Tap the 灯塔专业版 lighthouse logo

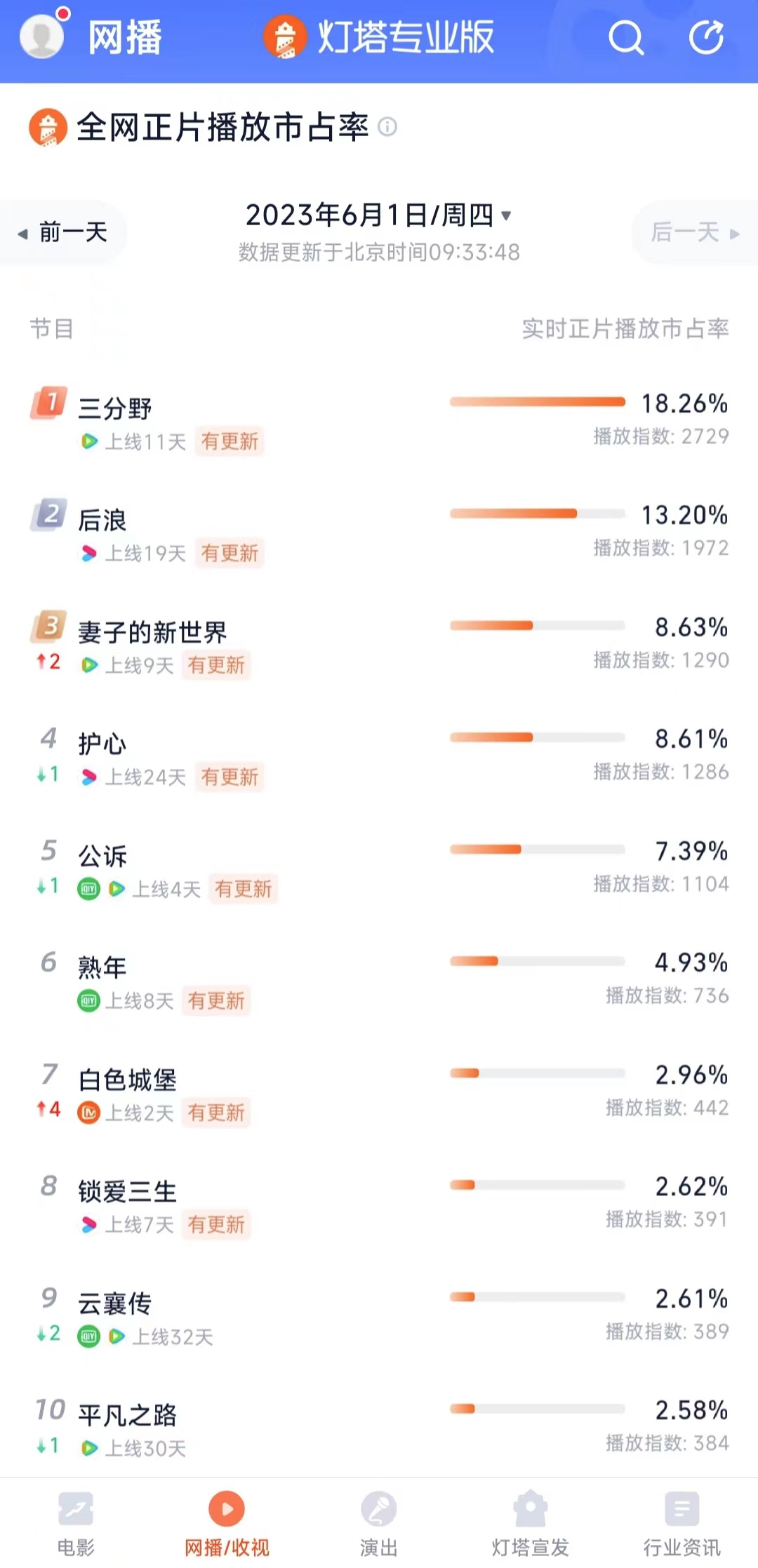point(285,37)
